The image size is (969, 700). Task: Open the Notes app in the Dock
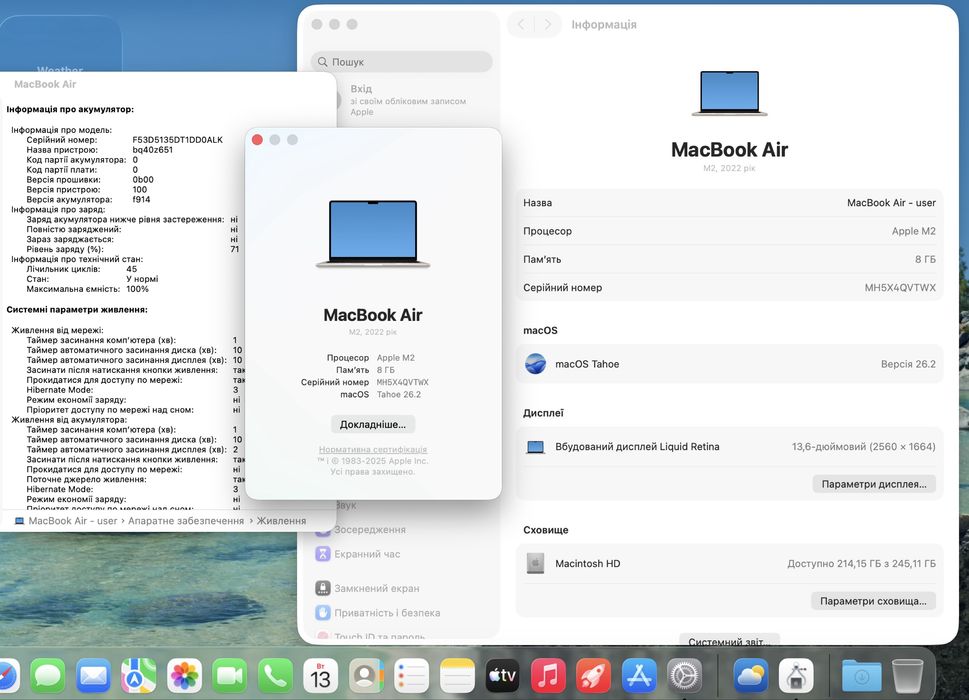(457, 676)
